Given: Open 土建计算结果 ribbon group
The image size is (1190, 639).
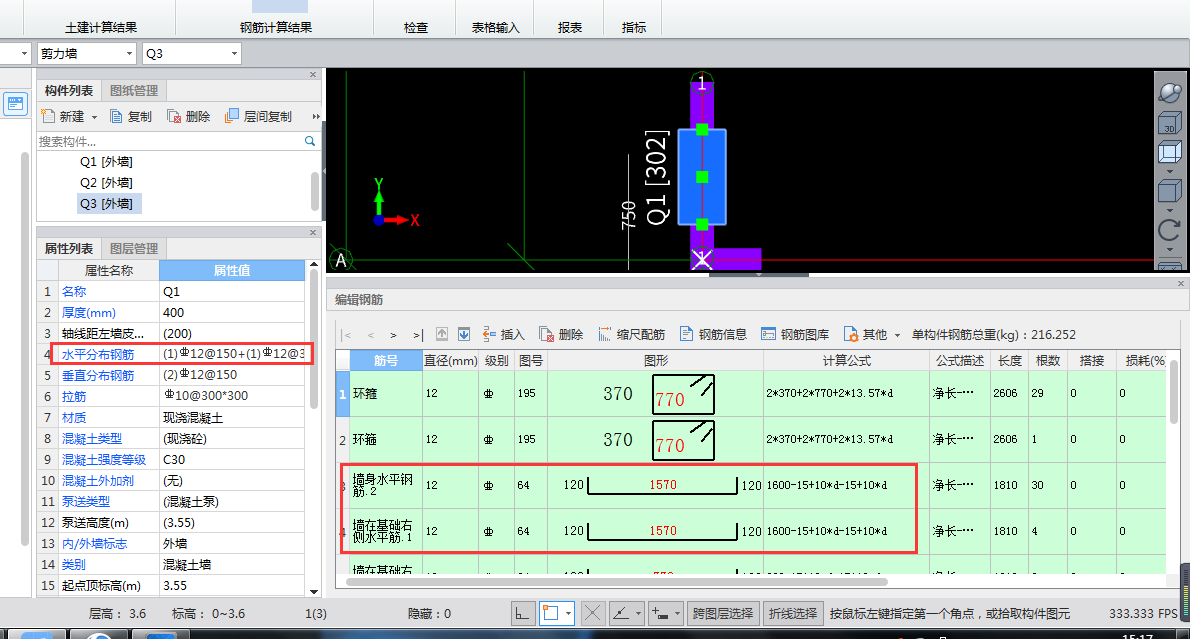Looking at the screenshot, I should 101,27.
